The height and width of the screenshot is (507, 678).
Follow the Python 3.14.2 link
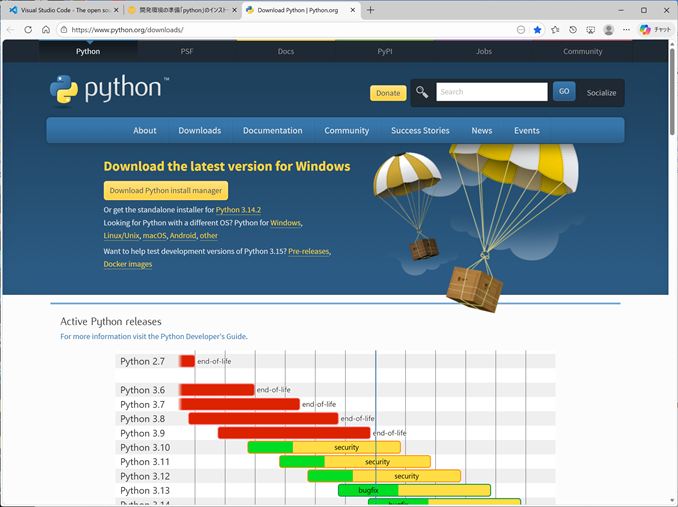(x=238, y=210)
